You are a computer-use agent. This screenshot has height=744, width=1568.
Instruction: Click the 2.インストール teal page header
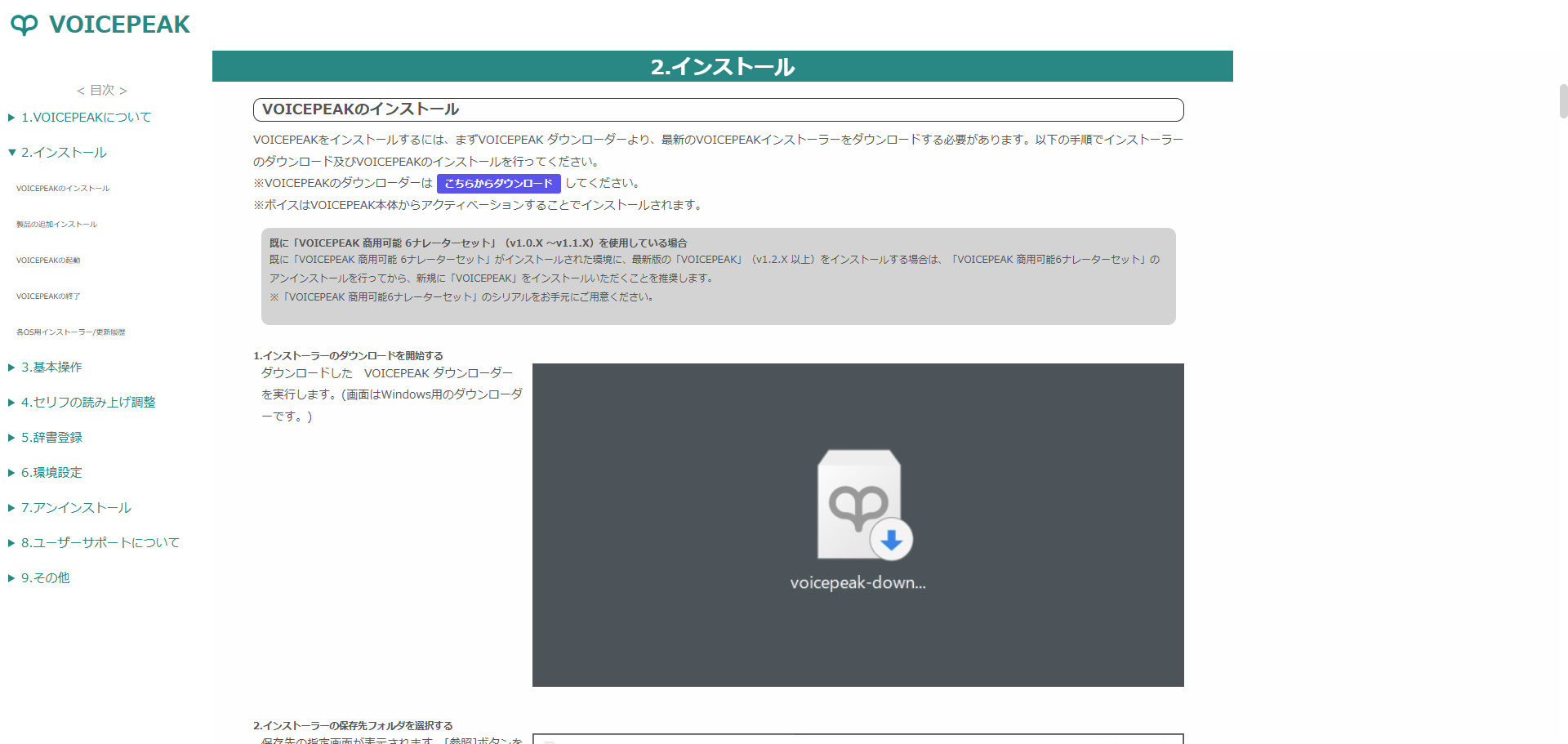coord(722,66)
